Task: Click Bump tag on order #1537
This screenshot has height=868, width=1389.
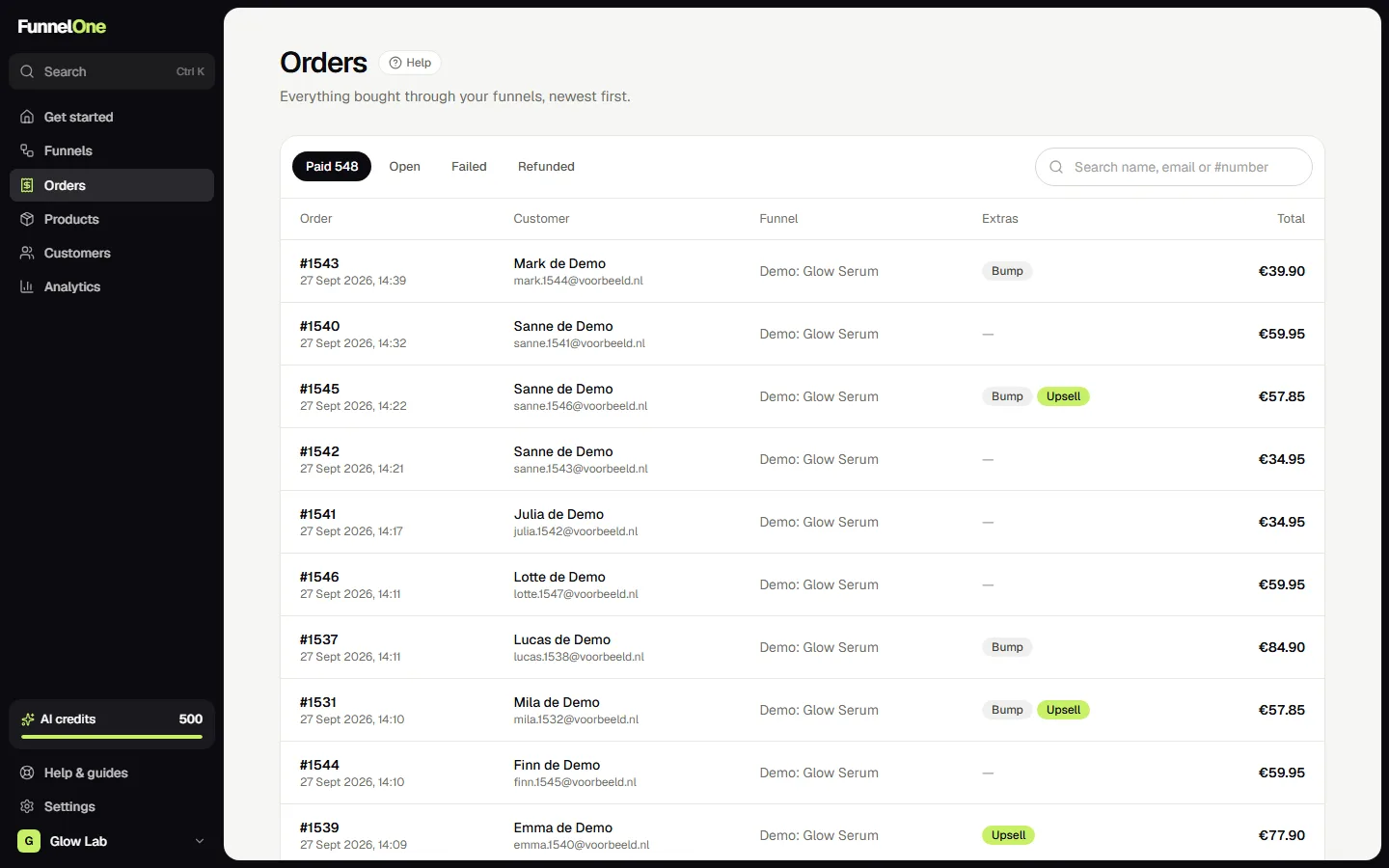Action: (1007, 647)
